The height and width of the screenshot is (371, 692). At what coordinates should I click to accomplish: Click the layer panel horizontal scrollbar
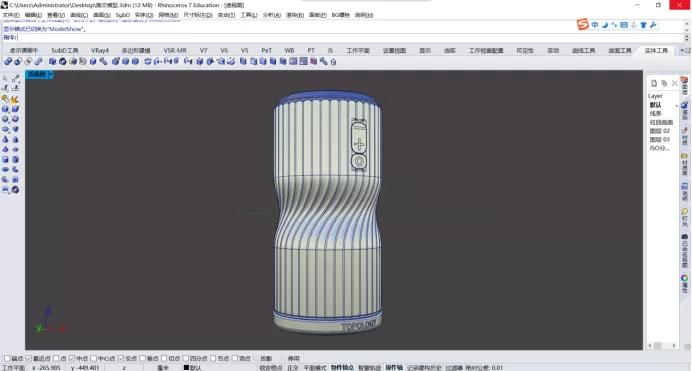[x=662, y=345]
